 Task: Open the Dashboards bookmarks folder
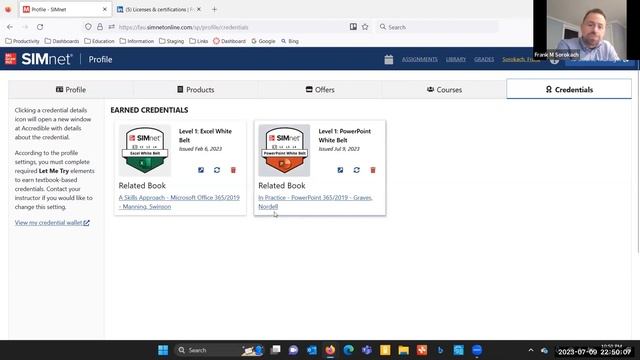62,41
